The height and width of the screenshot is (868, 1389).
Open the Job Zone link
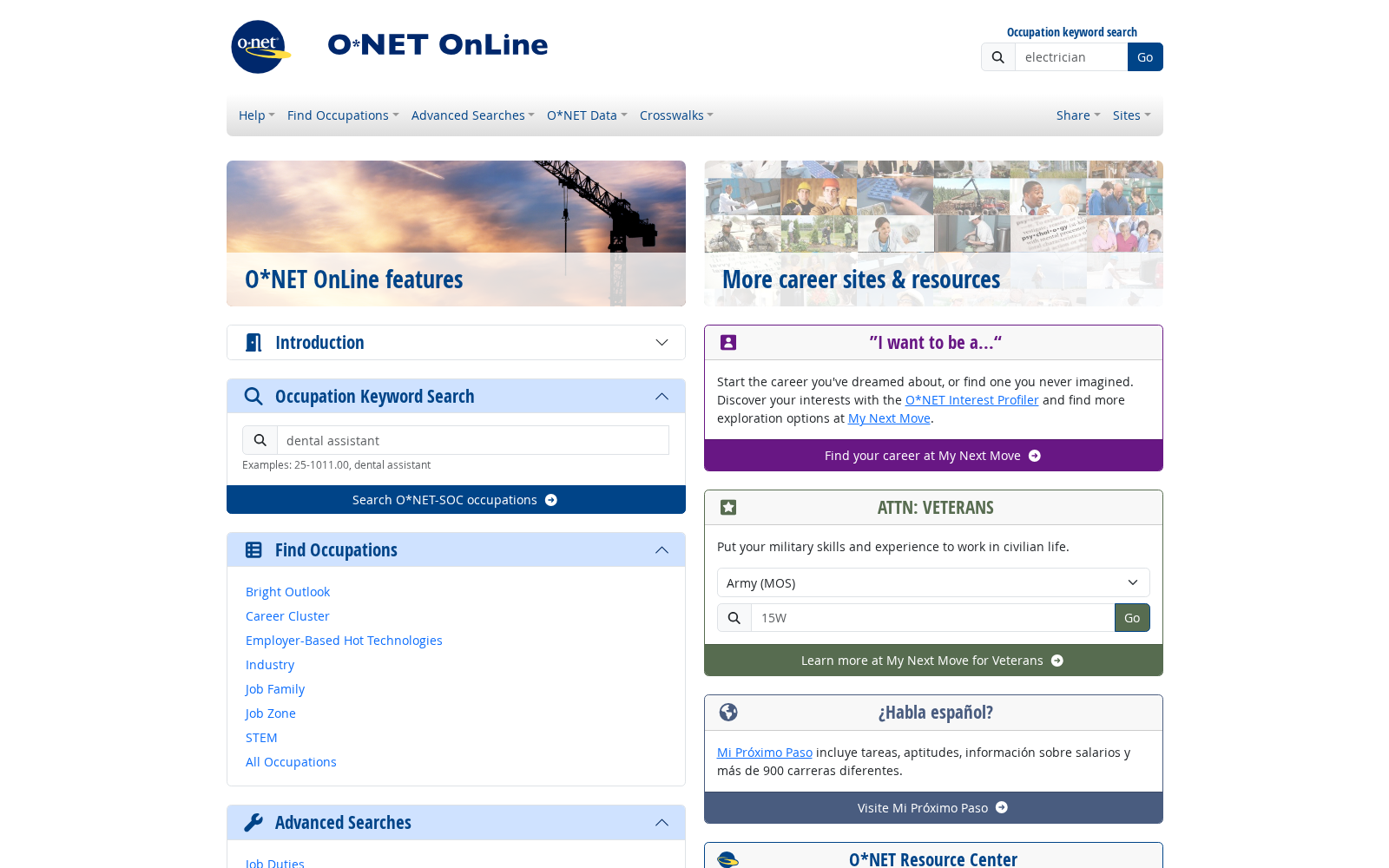(x=271, y=713)
